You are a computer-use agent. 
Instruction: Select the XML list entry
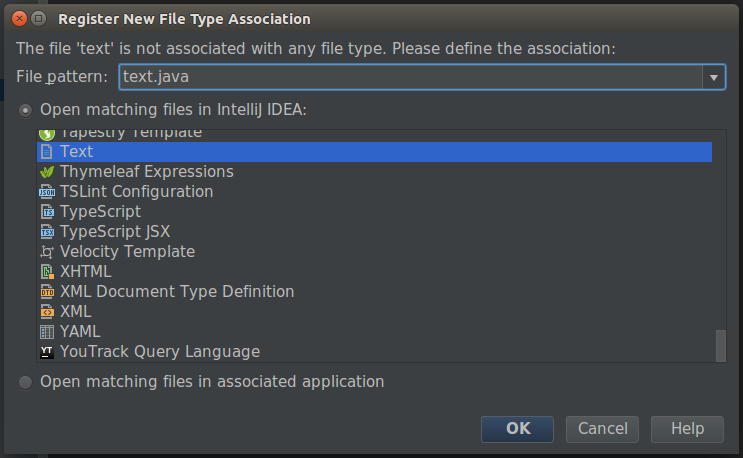pyautogui.click(x=75, y=312)
